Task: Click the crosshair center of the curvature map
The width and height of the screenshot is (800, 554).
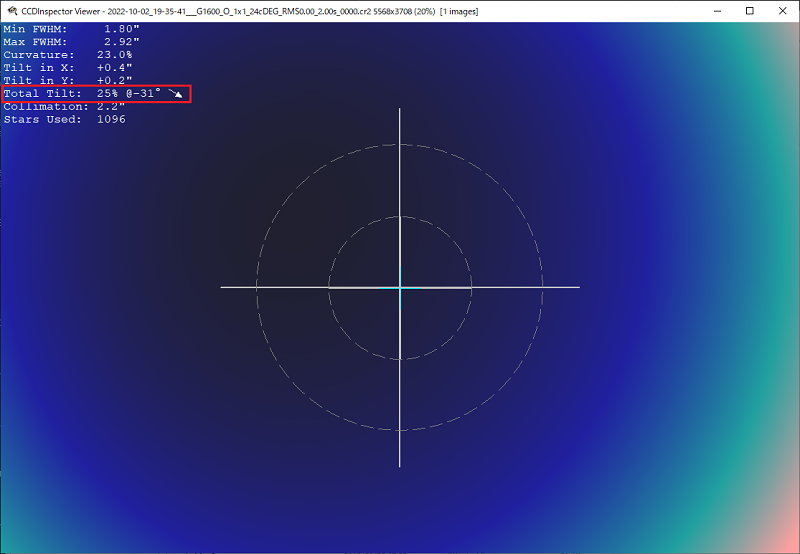Action: (x=400, y=288)
